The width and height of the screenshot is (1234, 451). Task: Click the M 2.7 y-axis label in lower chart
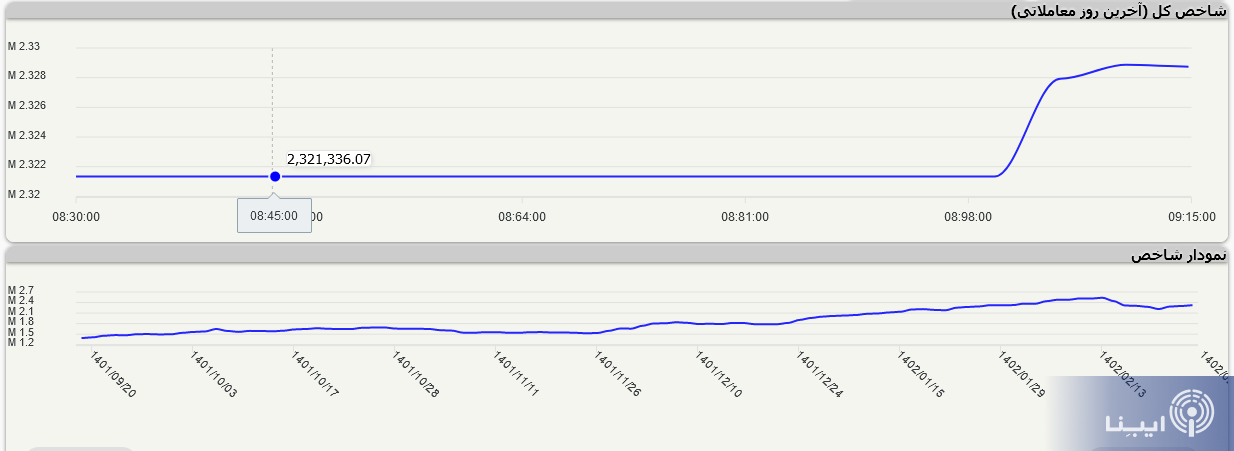point(21,290)
